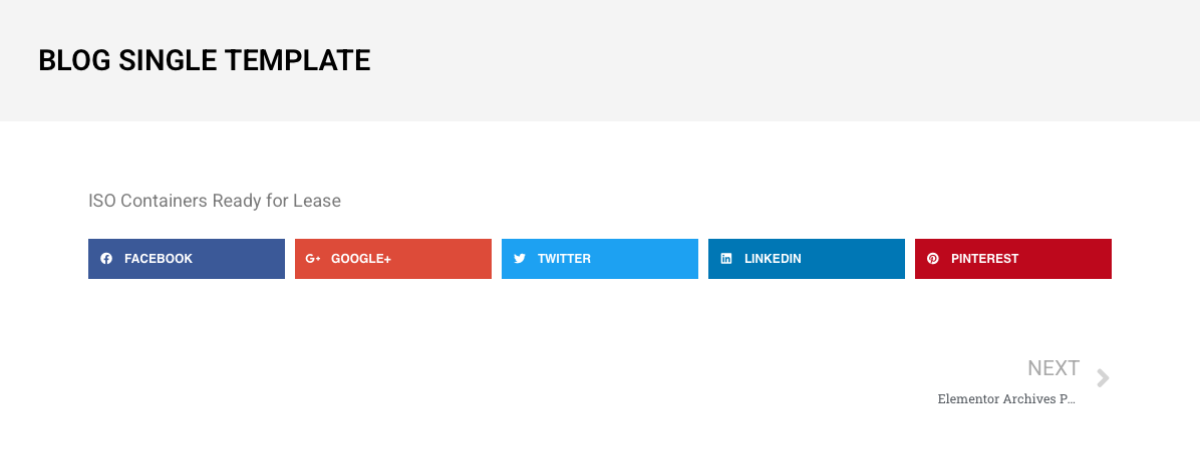The image size is (1200, 469).
Task: Click the LinkedIn logo icon
Action: (x=727, y=259)
